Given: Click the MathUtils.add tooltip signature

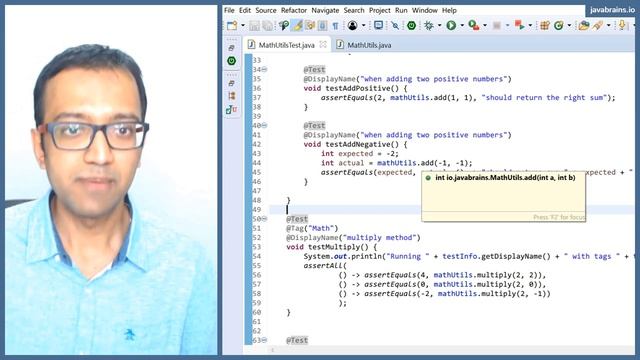Looking at the screenshot, I should (x=505, y=178).
